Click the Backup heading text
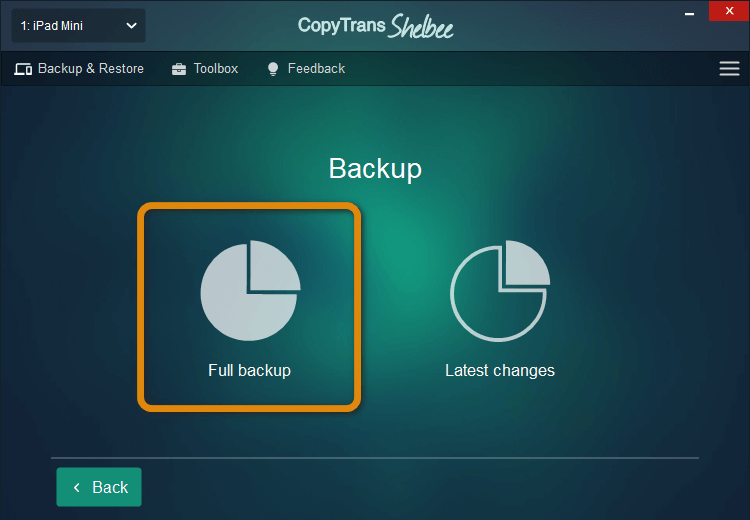Viewport: 750px width, 520px height. tap(375, 169)
